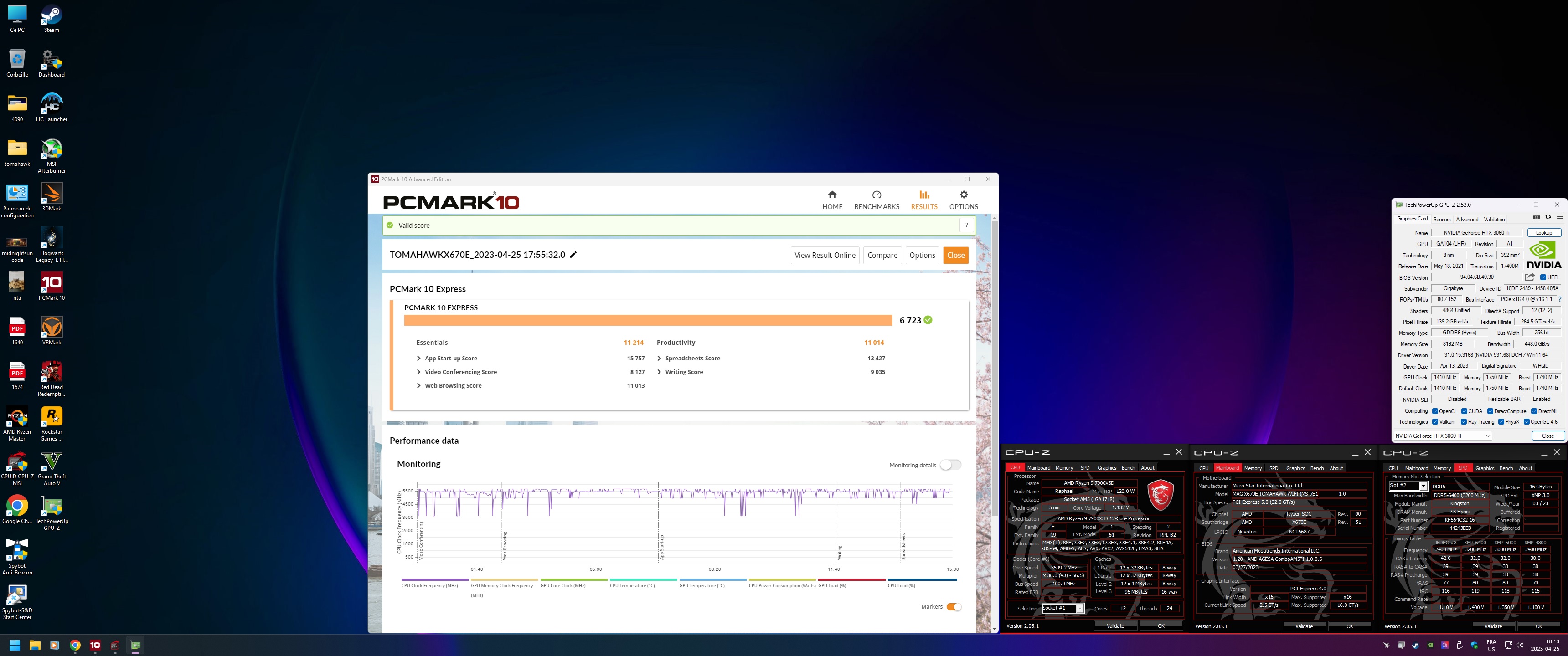This screenshot has height=656, width=1568.
Task: Click the Bus Interface question mark in GPU-Z
Action: pyautogui.click(x=1559, y=299)
